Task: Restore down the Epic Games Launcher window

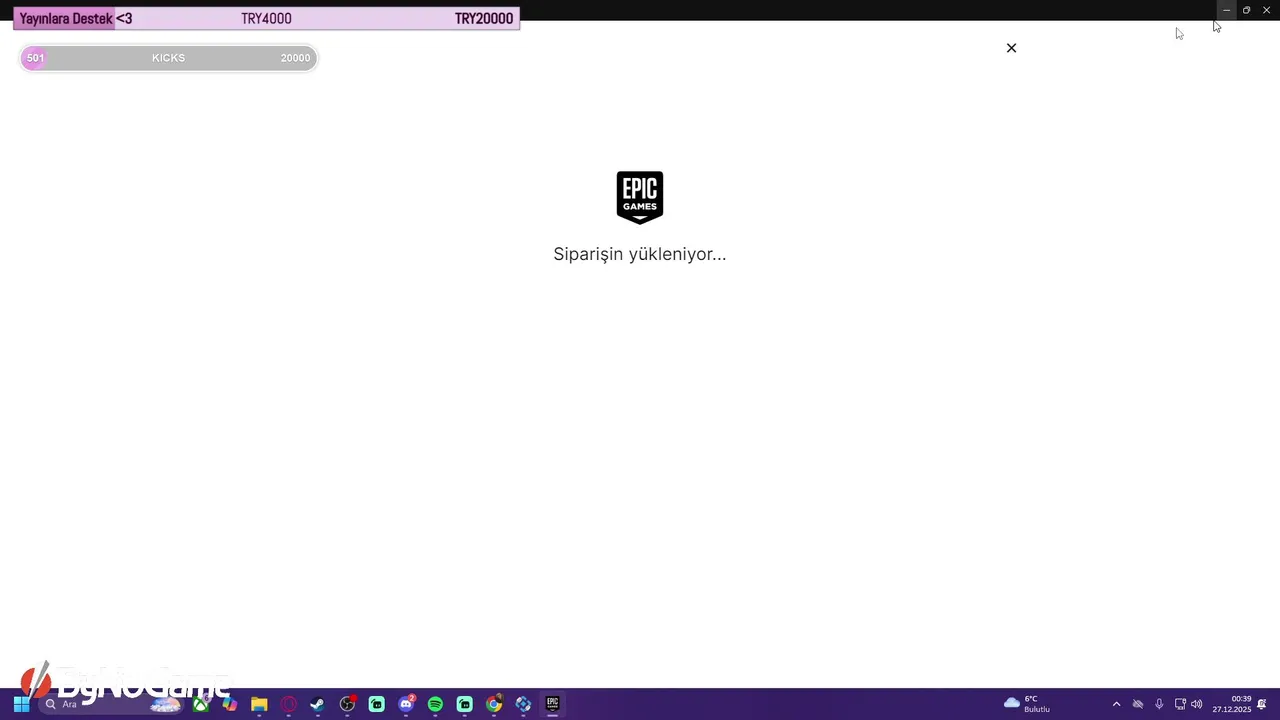Action: click(1246, 10)
